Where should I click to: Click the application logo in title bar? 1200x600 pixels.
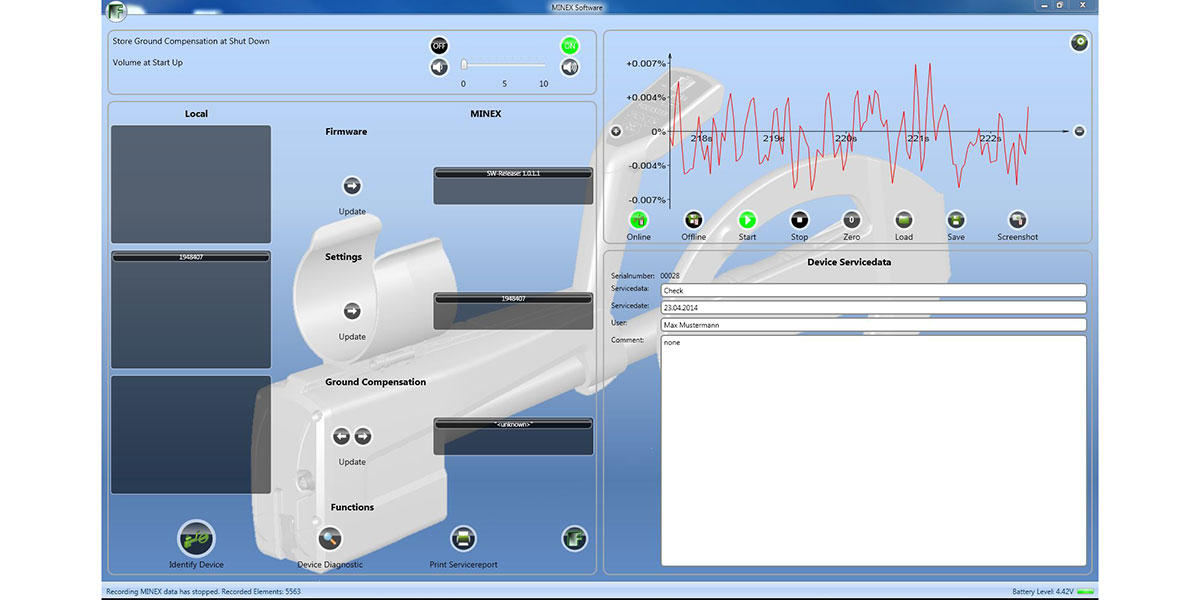[115, 10]
